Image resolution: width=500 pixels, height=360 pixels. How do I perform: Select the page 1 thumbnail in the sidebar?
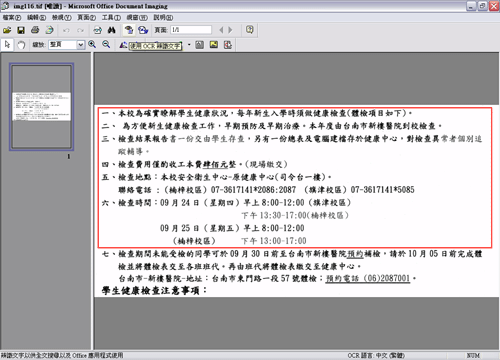41,107
